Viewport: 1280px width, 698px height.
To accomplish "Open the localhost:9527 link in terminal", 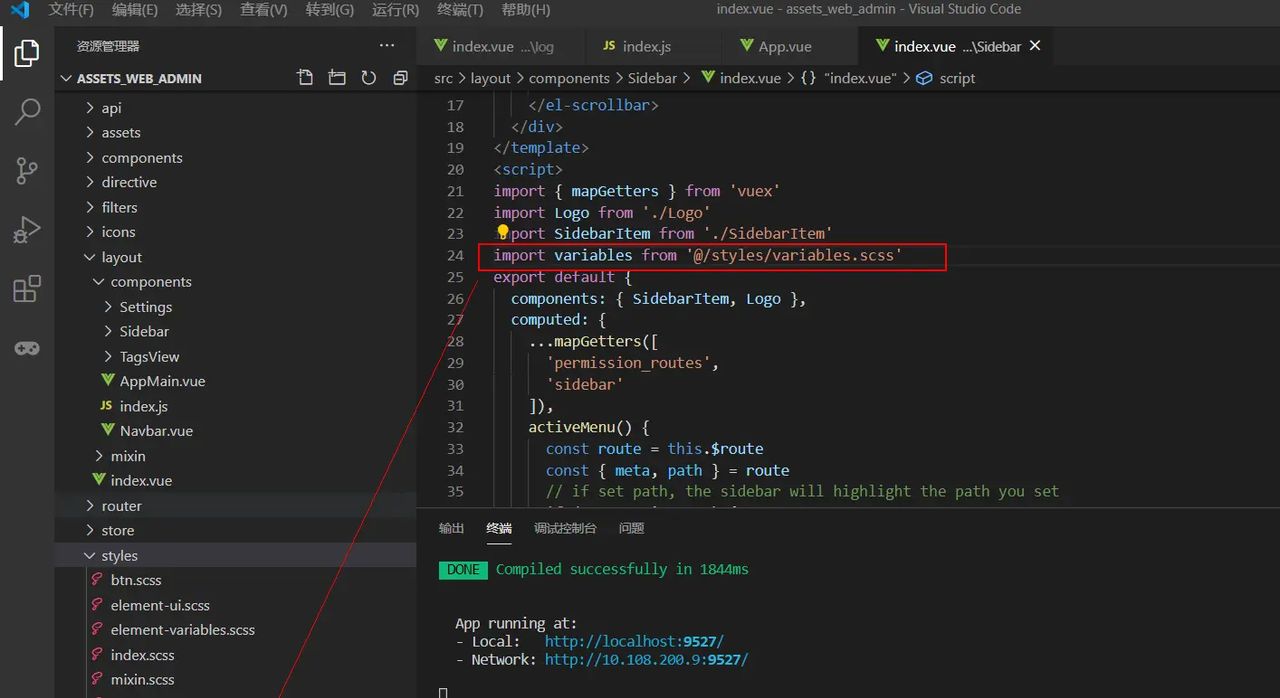I will coord(633,641).
